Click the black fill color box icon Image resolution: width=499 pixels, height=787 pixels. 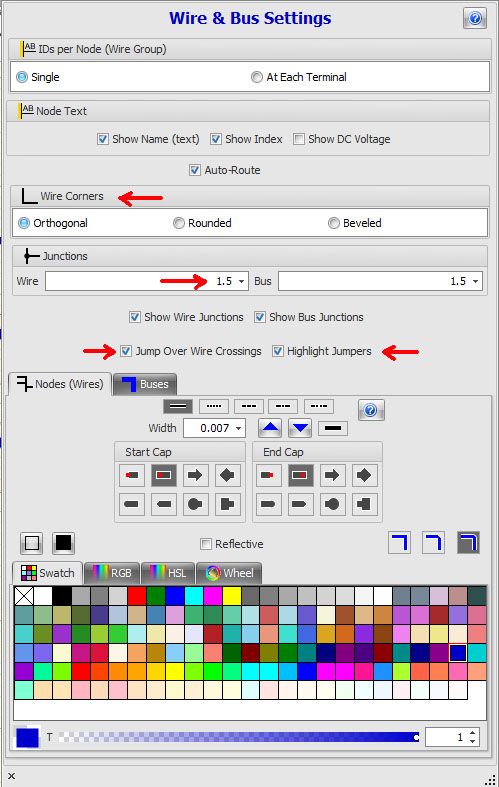click(63, 543)
